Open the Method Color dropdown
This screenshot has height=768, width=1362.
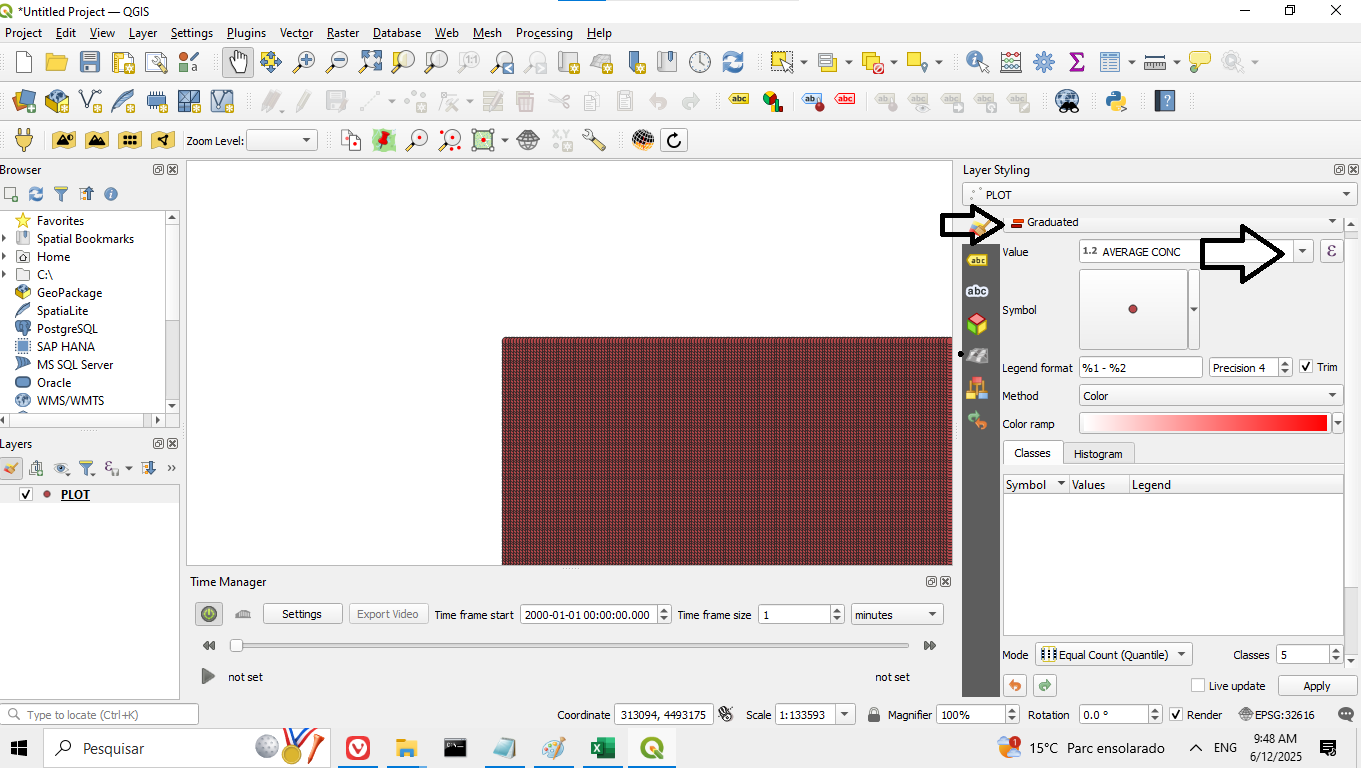coord(1211,396)
